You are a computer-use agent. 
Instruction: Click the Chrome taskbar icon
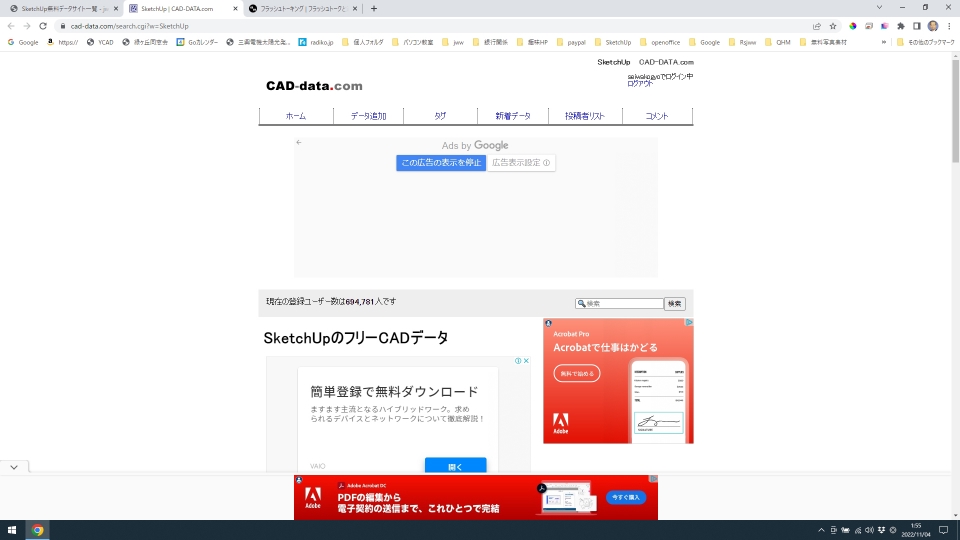(38, 530)
